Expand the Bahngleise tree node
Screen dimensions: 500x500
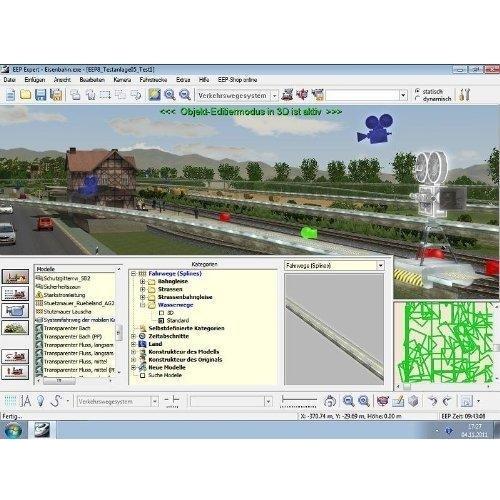pyautogui.click(x=142, y=281)
